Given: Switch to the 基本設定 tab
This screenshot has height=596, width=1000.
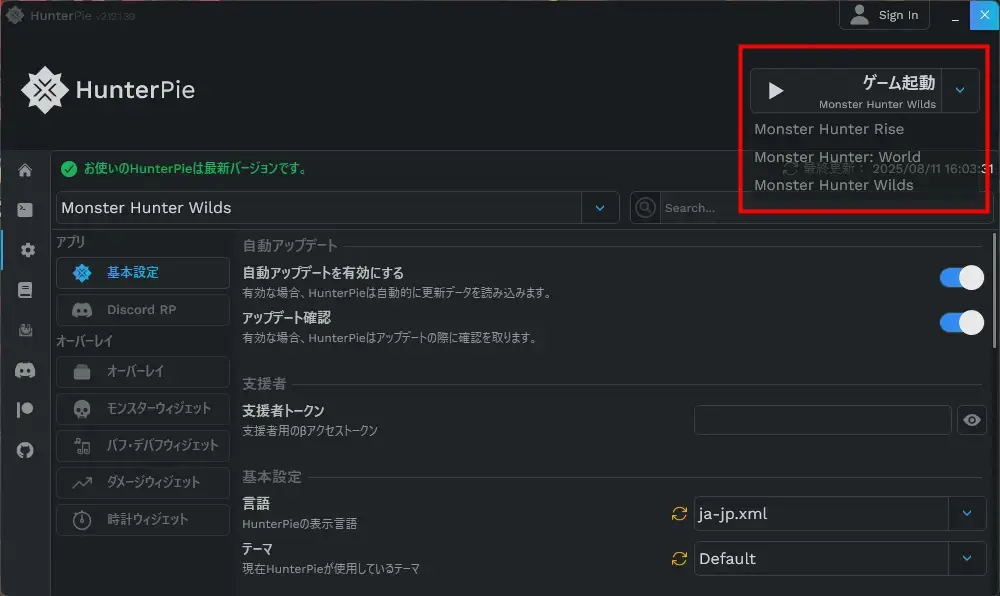Looking at the screenshot, I should 143,273.
